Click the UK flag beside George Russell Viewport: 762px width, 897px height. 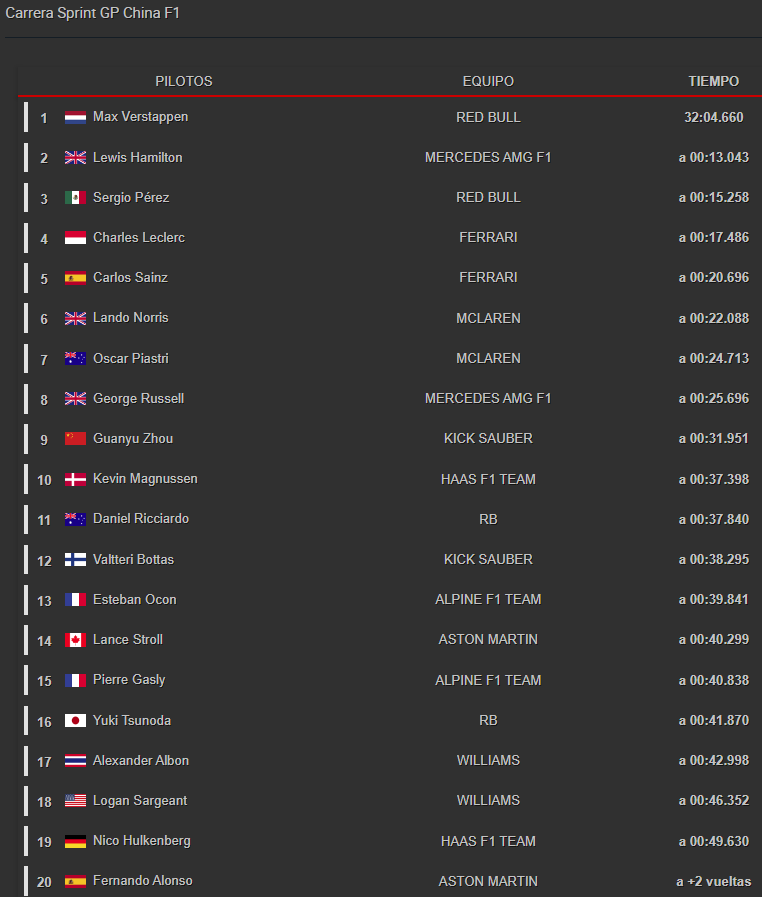coord(76,398)
